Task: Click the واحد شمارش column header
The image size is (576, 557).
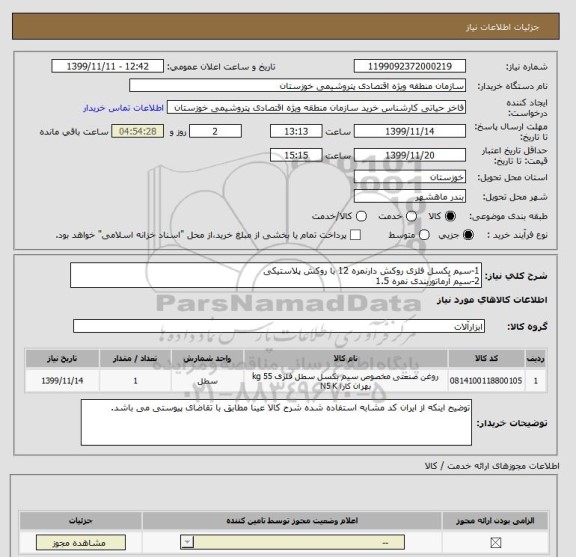Action: tap(207, 359)
